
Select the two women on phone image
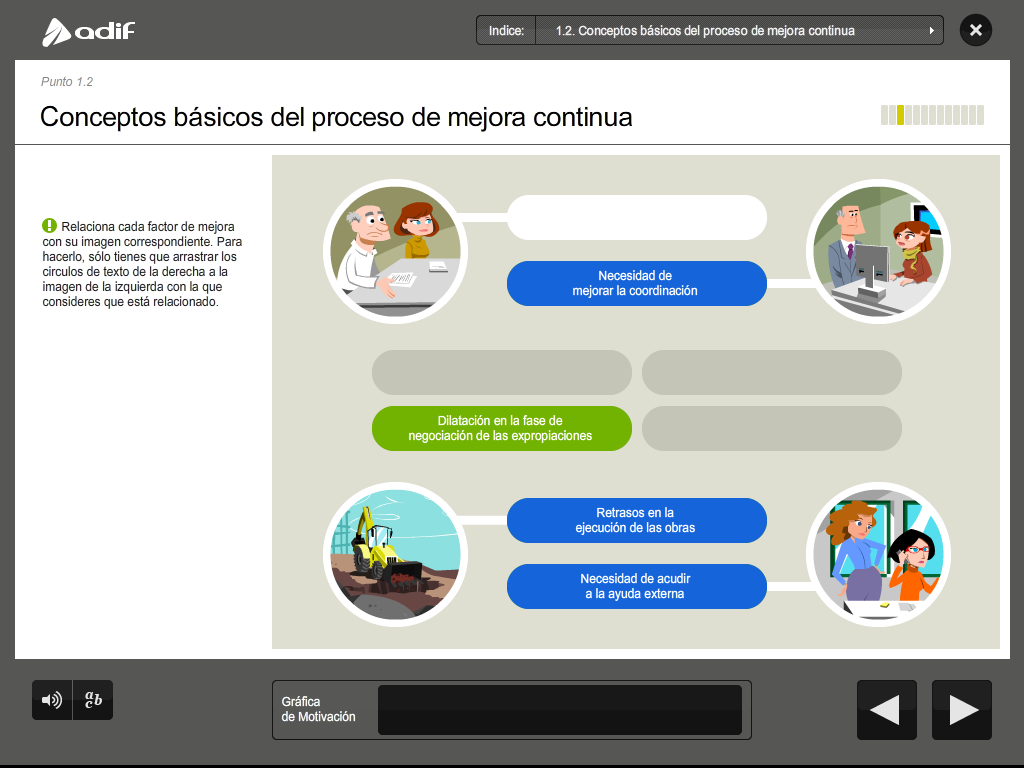[877, 554]
